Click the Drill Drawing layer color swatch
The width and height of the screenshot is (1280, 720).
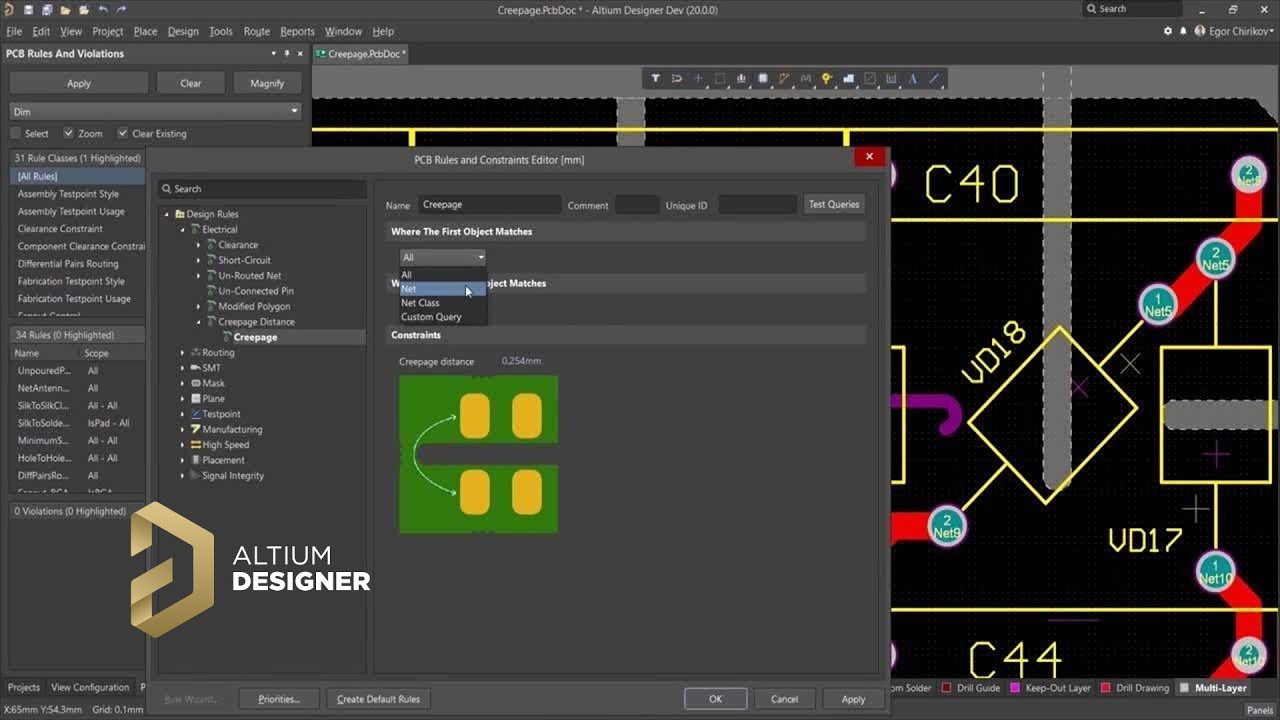tap(1106, 688)
